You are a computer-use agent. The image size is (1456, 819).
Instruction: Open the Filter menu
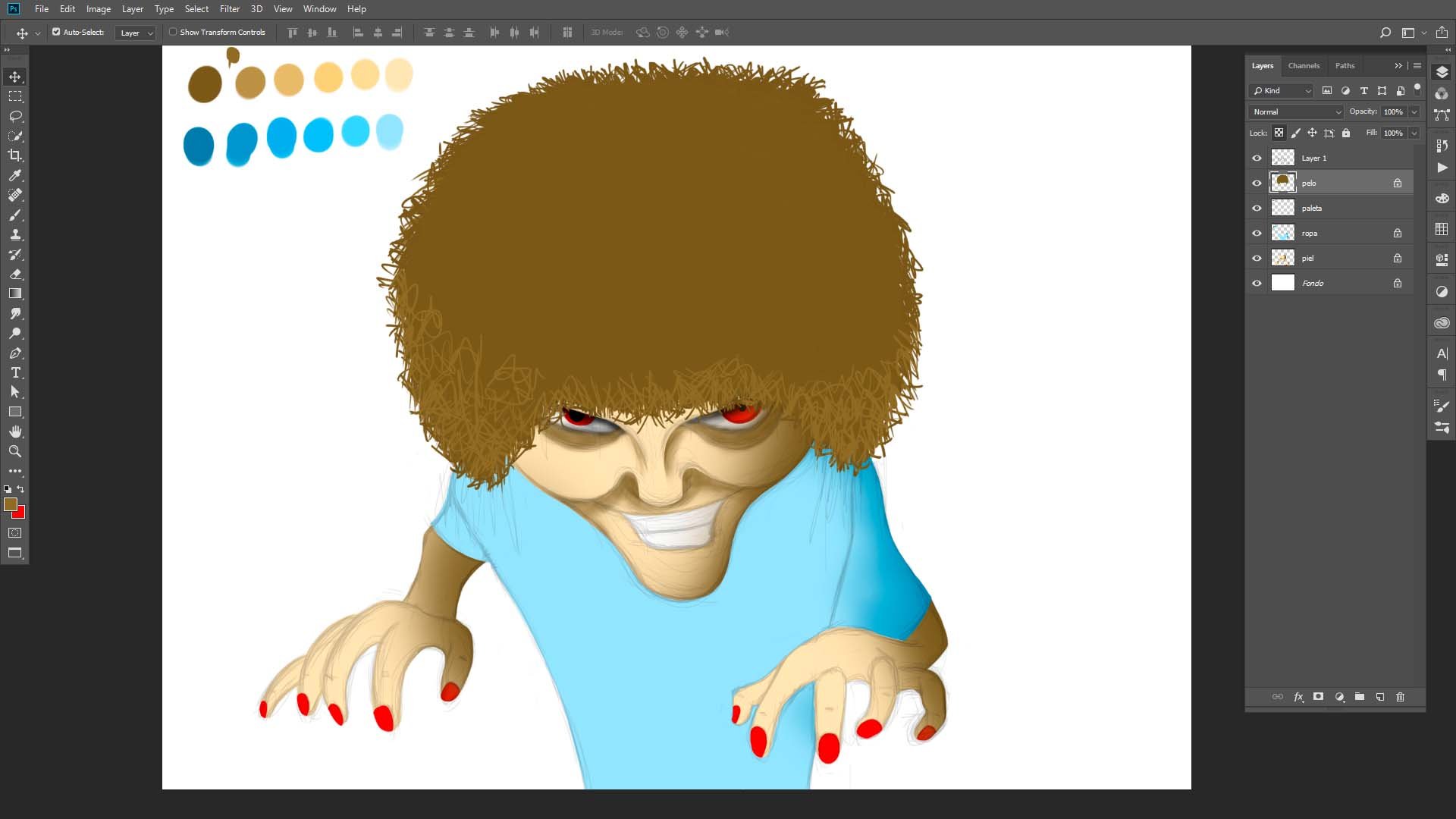[230, 9]
